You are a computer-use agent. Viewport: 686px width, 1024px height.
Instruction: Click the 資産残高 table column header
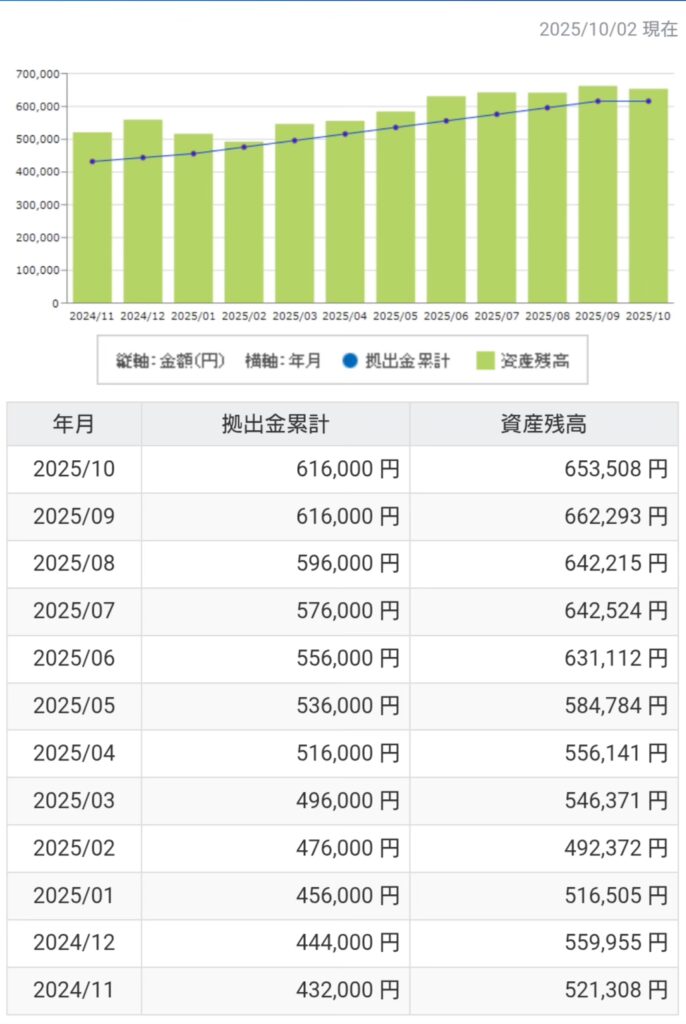(x=543, y=424)
